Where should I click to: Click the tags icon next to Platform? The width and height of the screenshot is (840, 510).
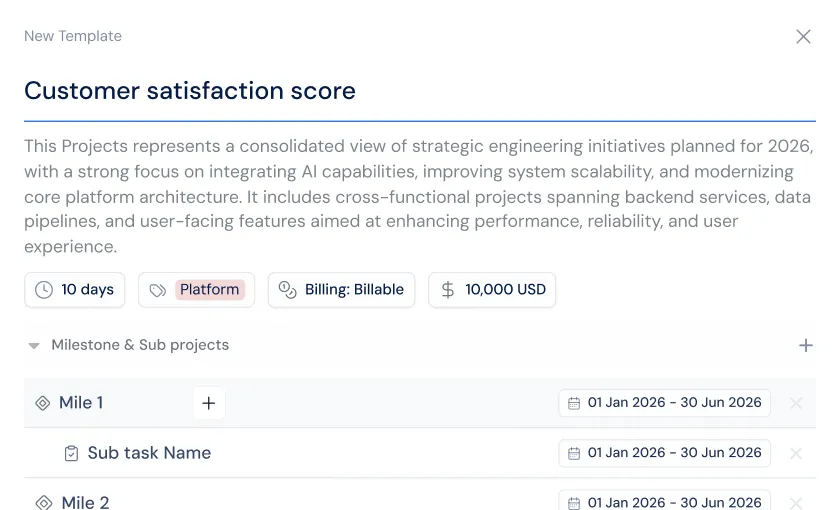(x=158, y=290)
